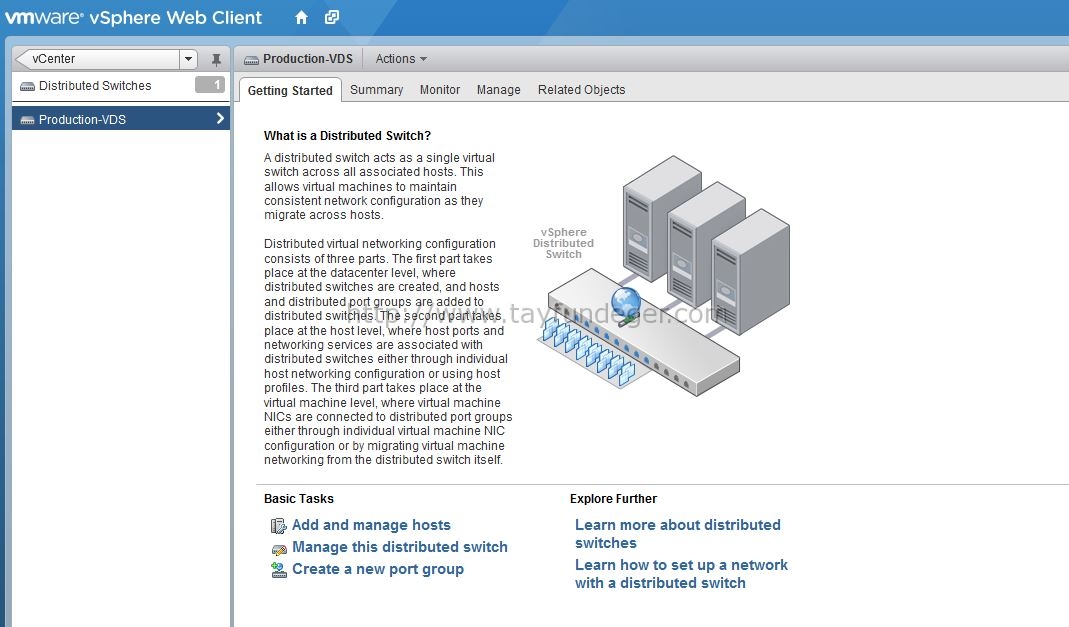Open the Manage this distributed switch link
1069x627 pixels.
tap(400, 547)
